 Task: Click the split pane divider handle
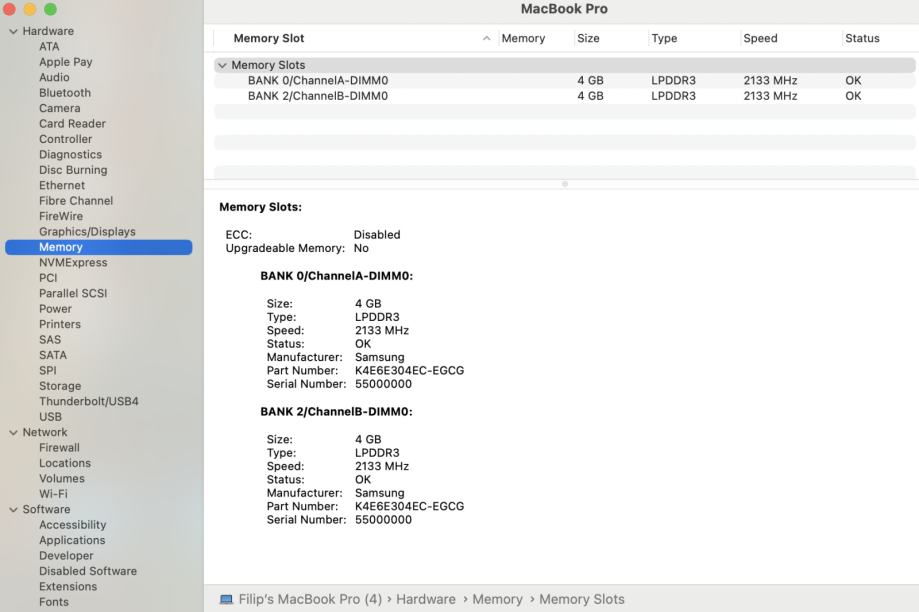565,184
